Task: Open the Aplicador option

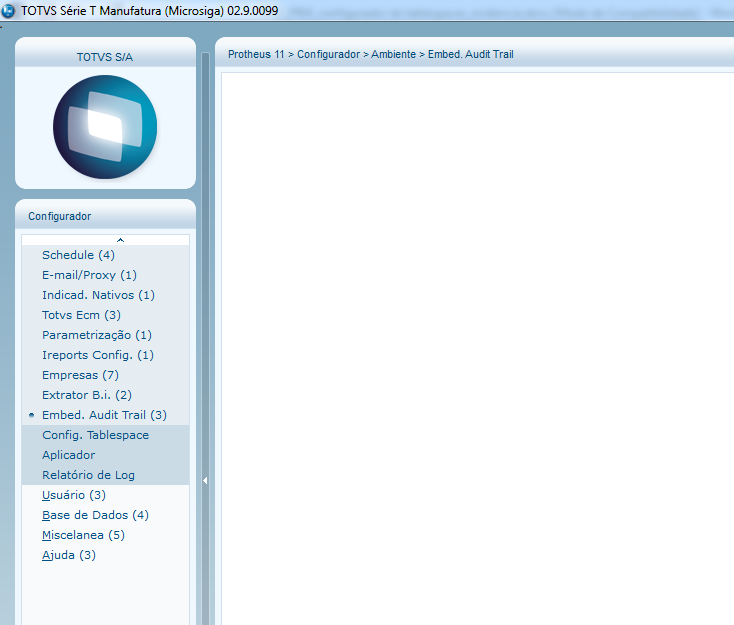Action: pyautogui.click(x=68, y=455)
